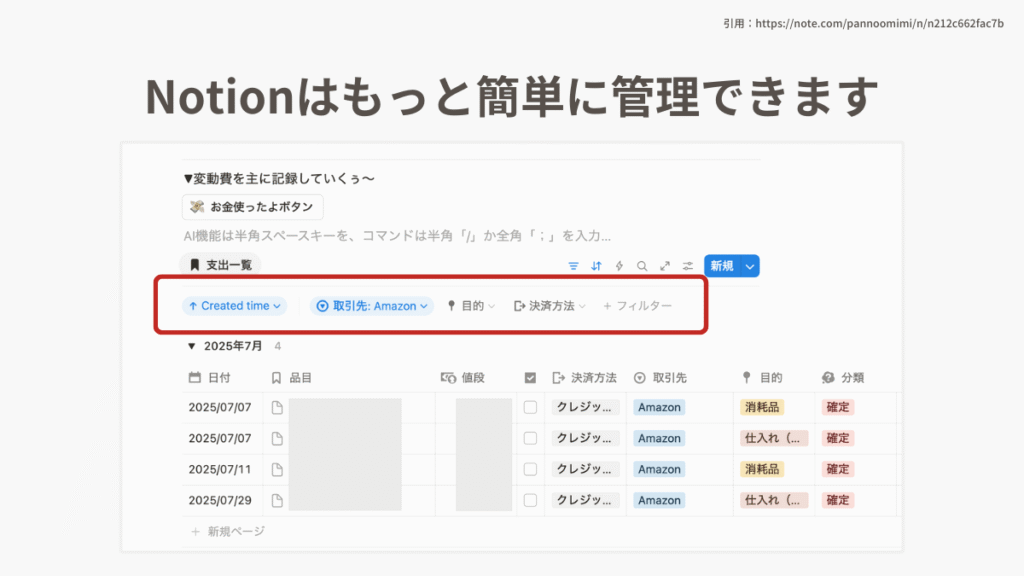Screen dimensions: 1024x576
Task: Click the filter icon in database toolbar
Action: pyautogui.click(x=574, y=266)
